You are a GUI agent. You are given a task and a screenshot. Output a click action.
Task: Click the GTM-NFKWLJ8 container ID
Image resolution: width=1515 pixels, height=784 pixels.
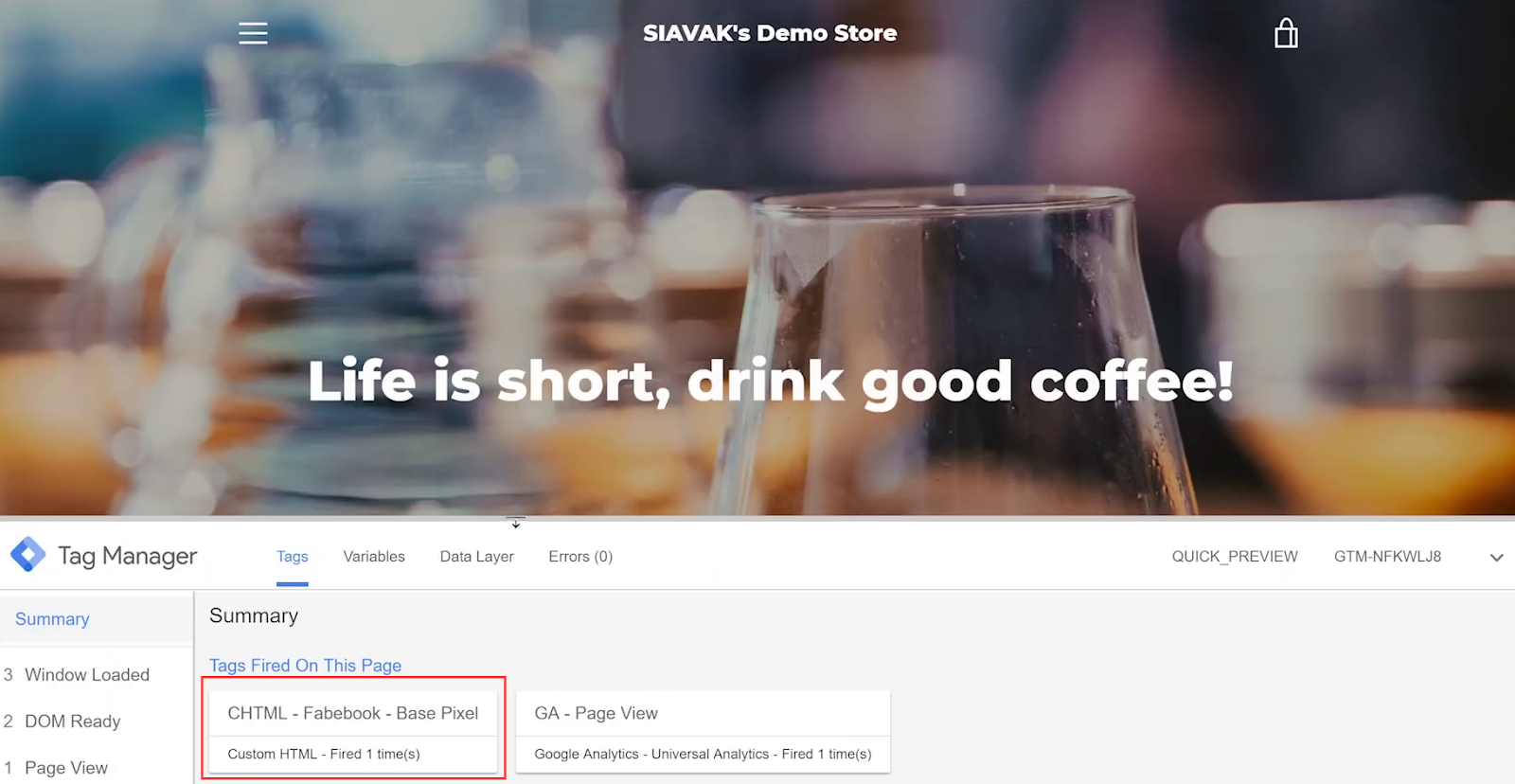(1388, 557)
